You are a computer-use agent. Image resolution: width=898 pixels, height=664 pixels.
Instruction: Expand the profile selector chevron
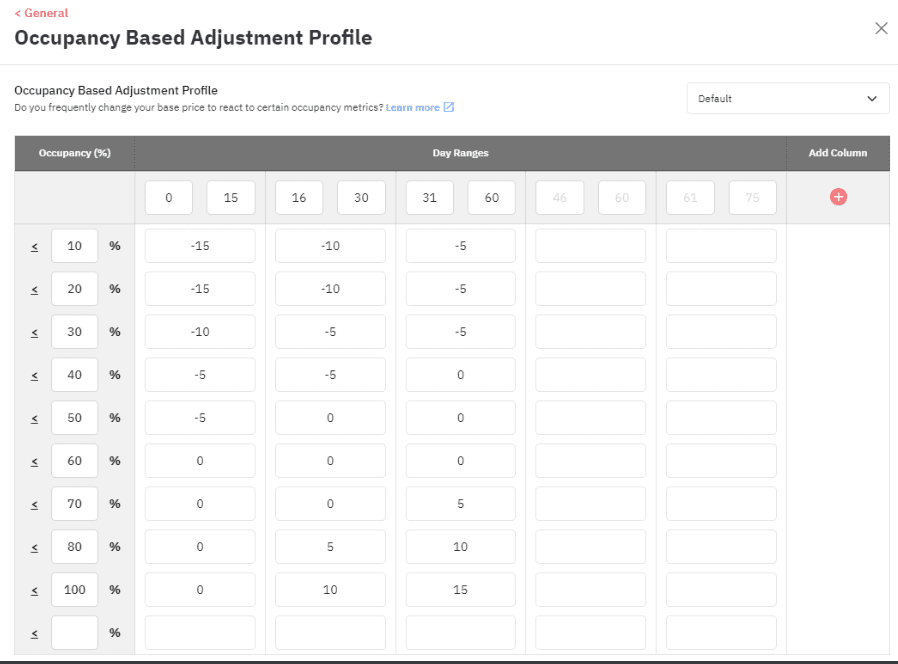pos(874,98)
